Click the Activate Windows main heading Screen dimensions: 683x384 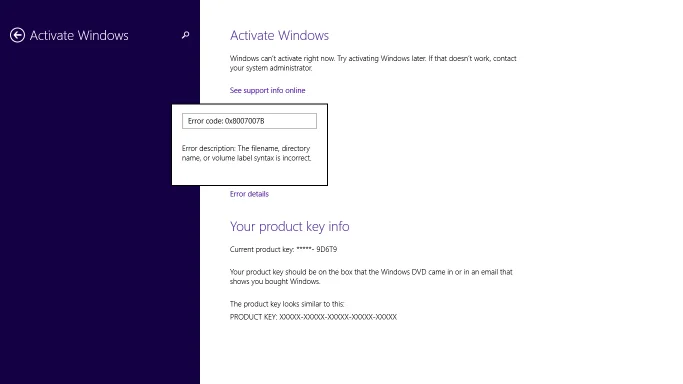pos(279,35)
